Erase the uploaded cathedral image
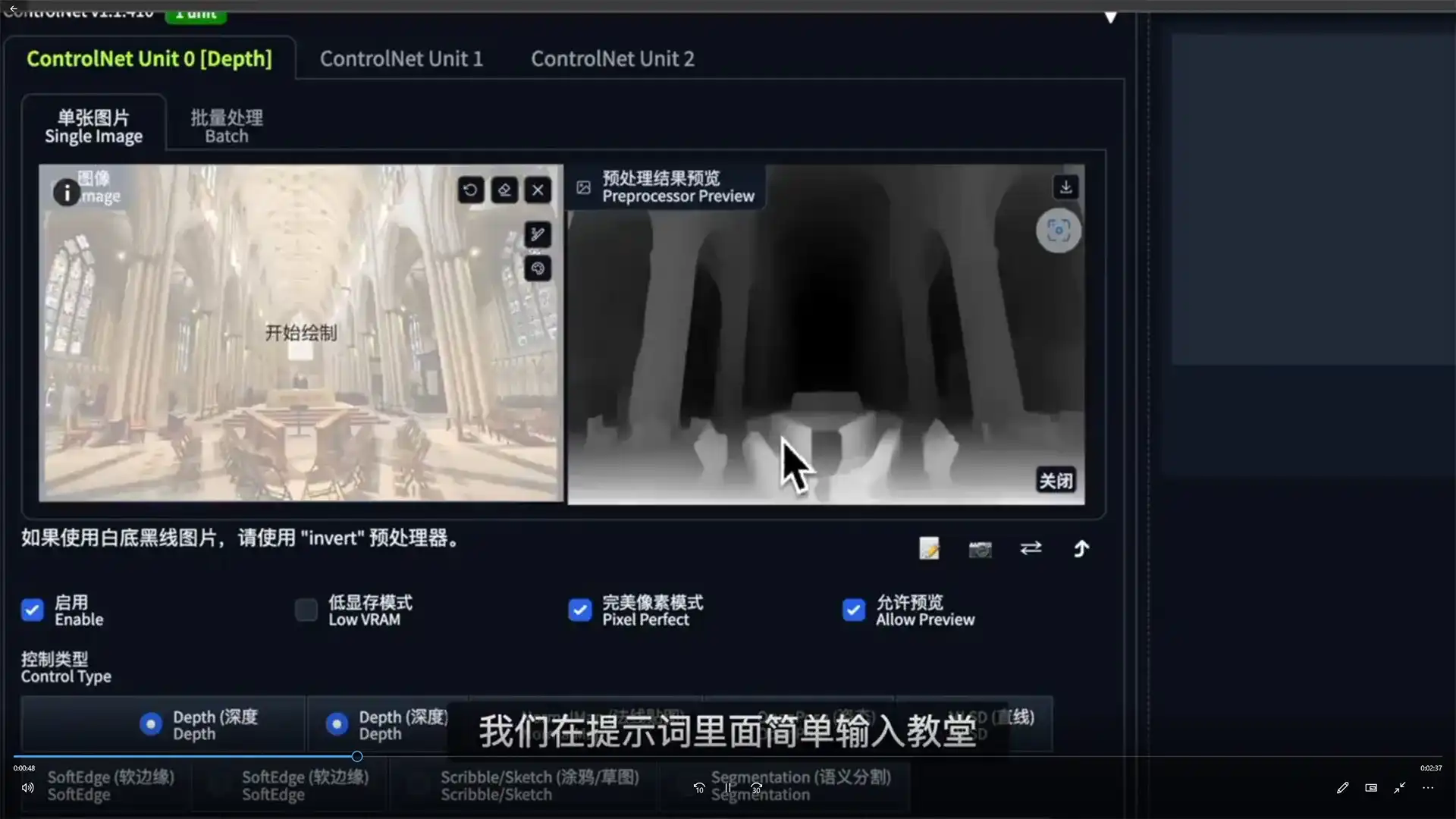 [504, 190]
